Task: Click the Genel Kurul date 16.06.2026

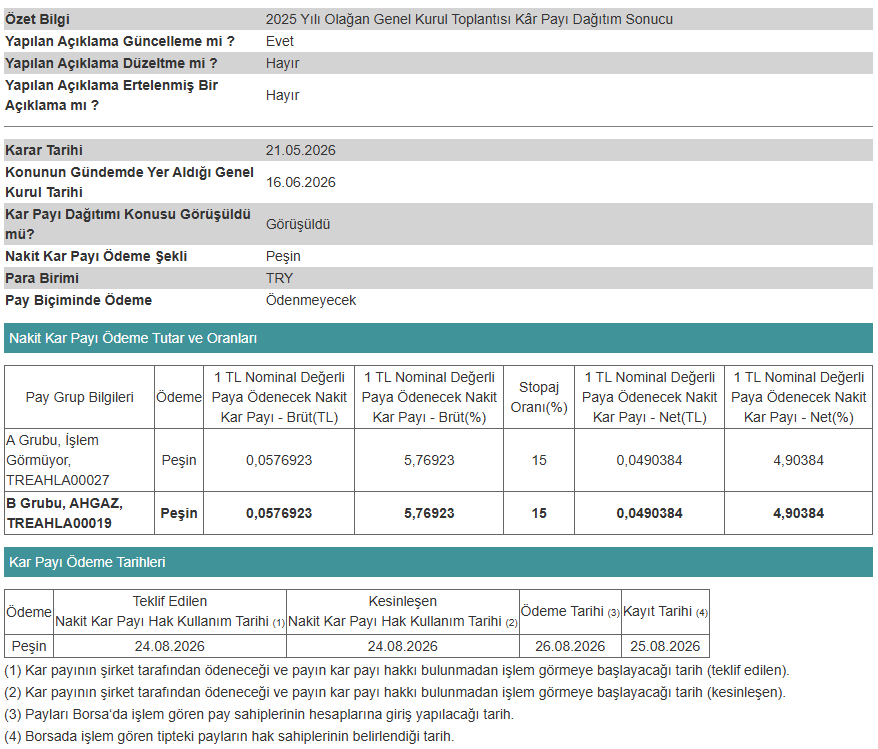Action: [300, 182]
